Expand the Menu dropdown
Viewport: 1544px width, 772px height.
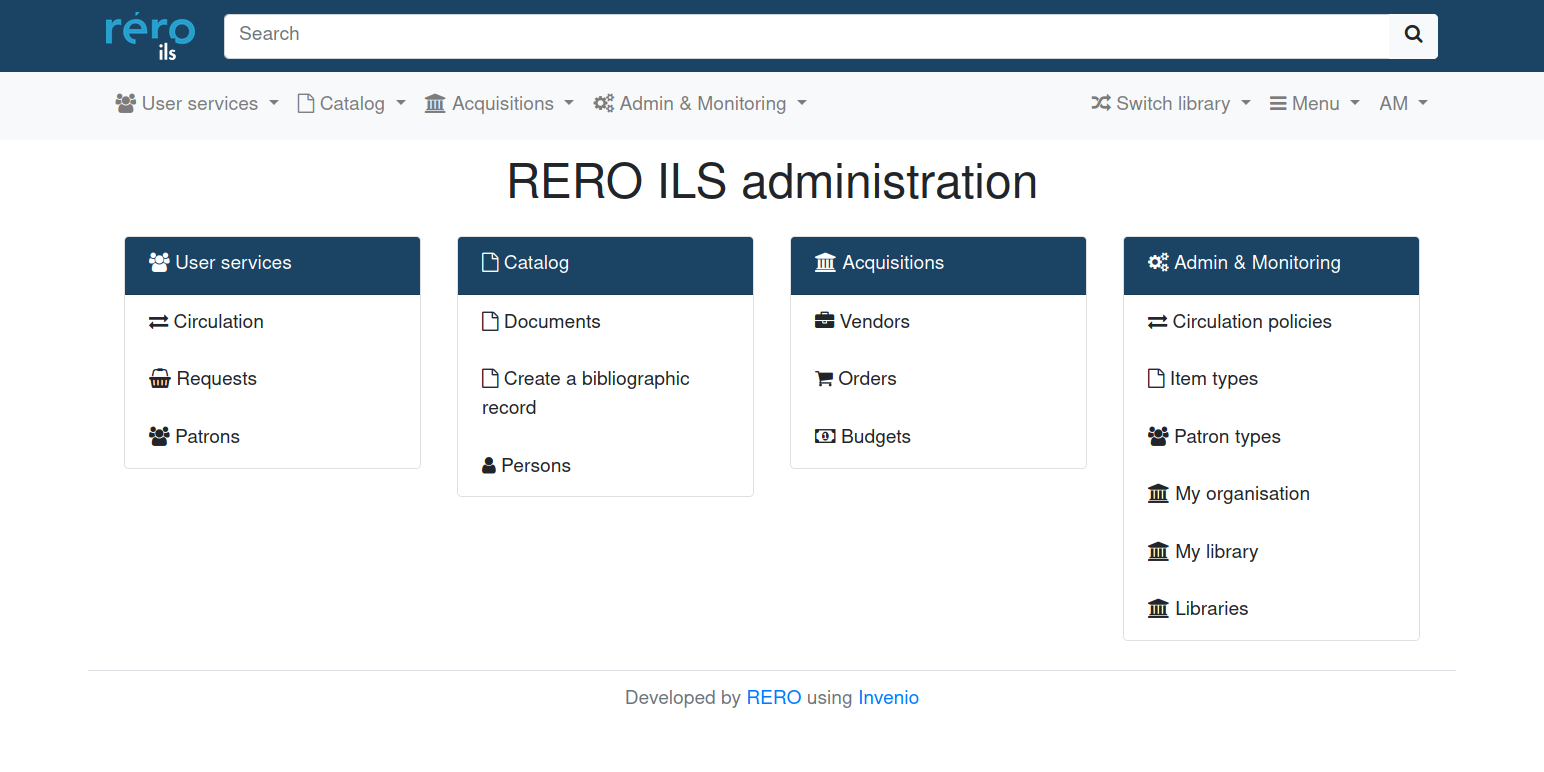(x=1313, y=103)
